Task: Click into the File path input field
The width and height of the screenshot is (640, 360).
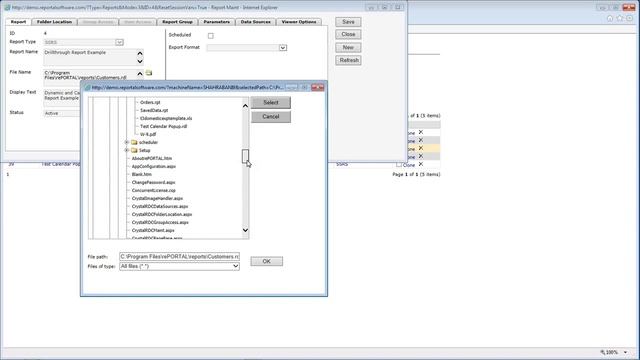Action: pyautogui.click(x=179, y=257)
